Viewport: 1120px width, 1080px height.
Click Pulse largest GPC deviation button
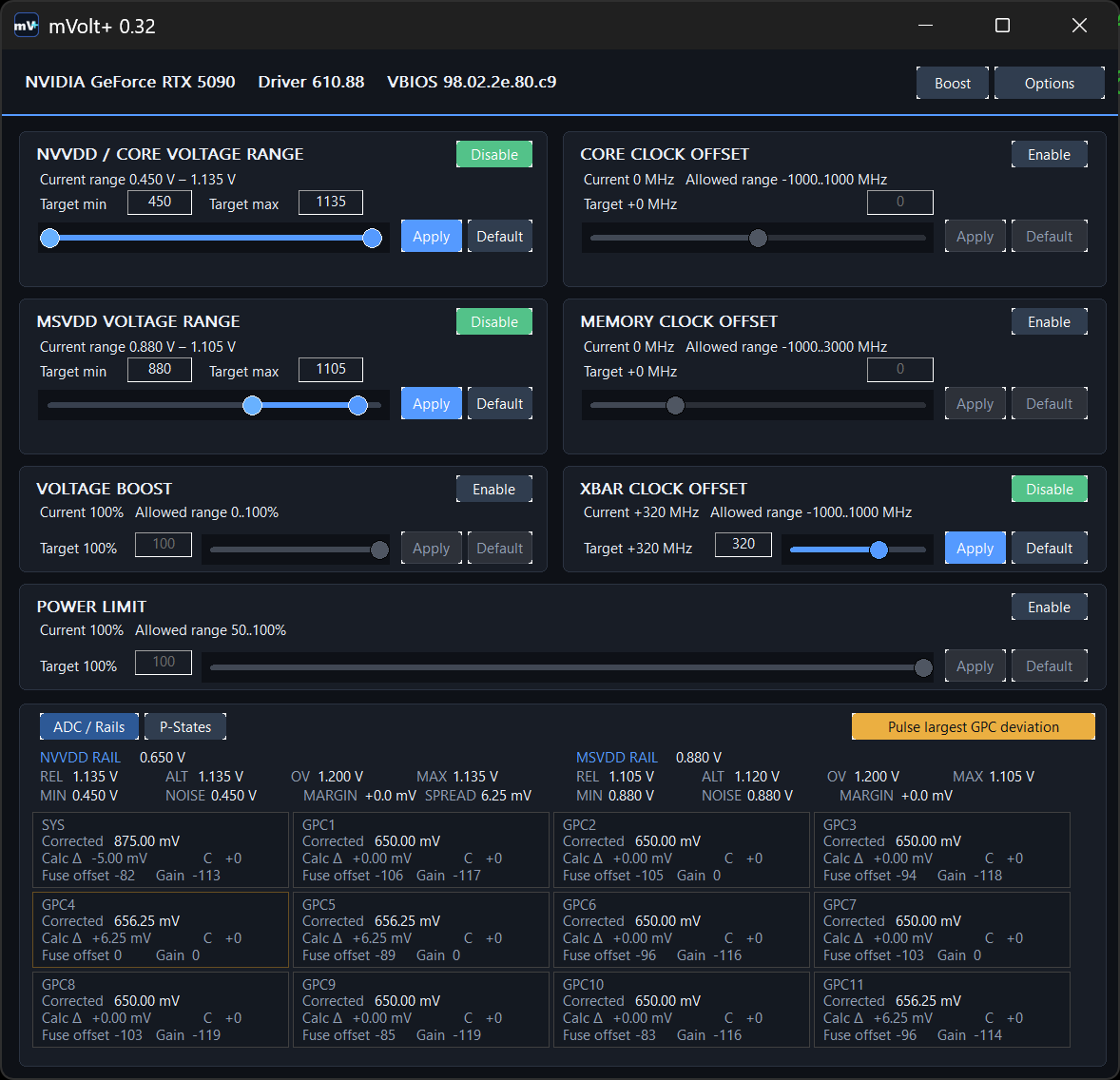pyautogui.click(x=973, y=726)
